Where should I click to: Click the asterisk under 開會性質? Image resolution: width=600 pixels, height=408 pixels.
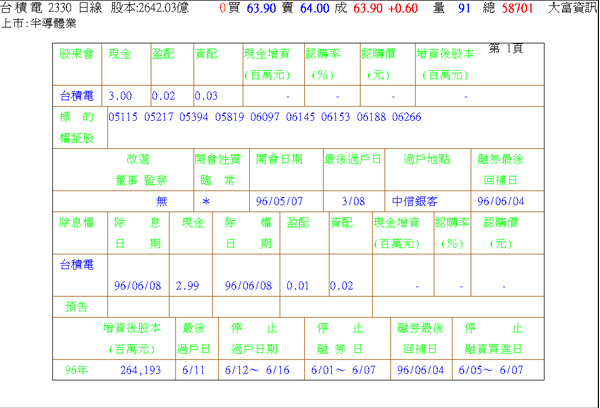tap(206, 201)
